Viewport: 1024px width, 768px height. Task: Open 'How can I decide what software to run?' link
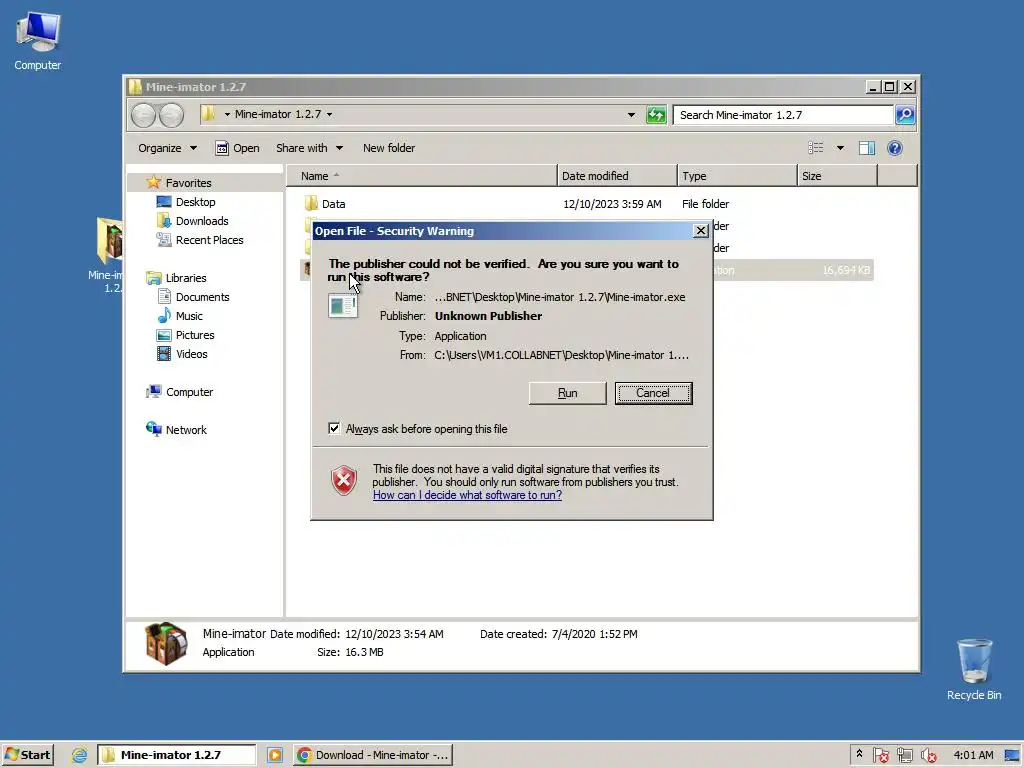[467, 495]
